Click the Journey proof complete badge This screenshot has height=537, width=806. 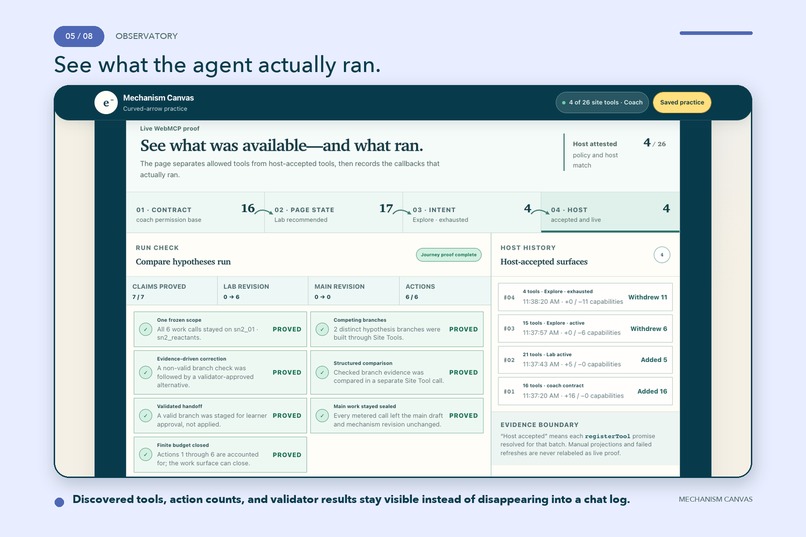(449, 255)
